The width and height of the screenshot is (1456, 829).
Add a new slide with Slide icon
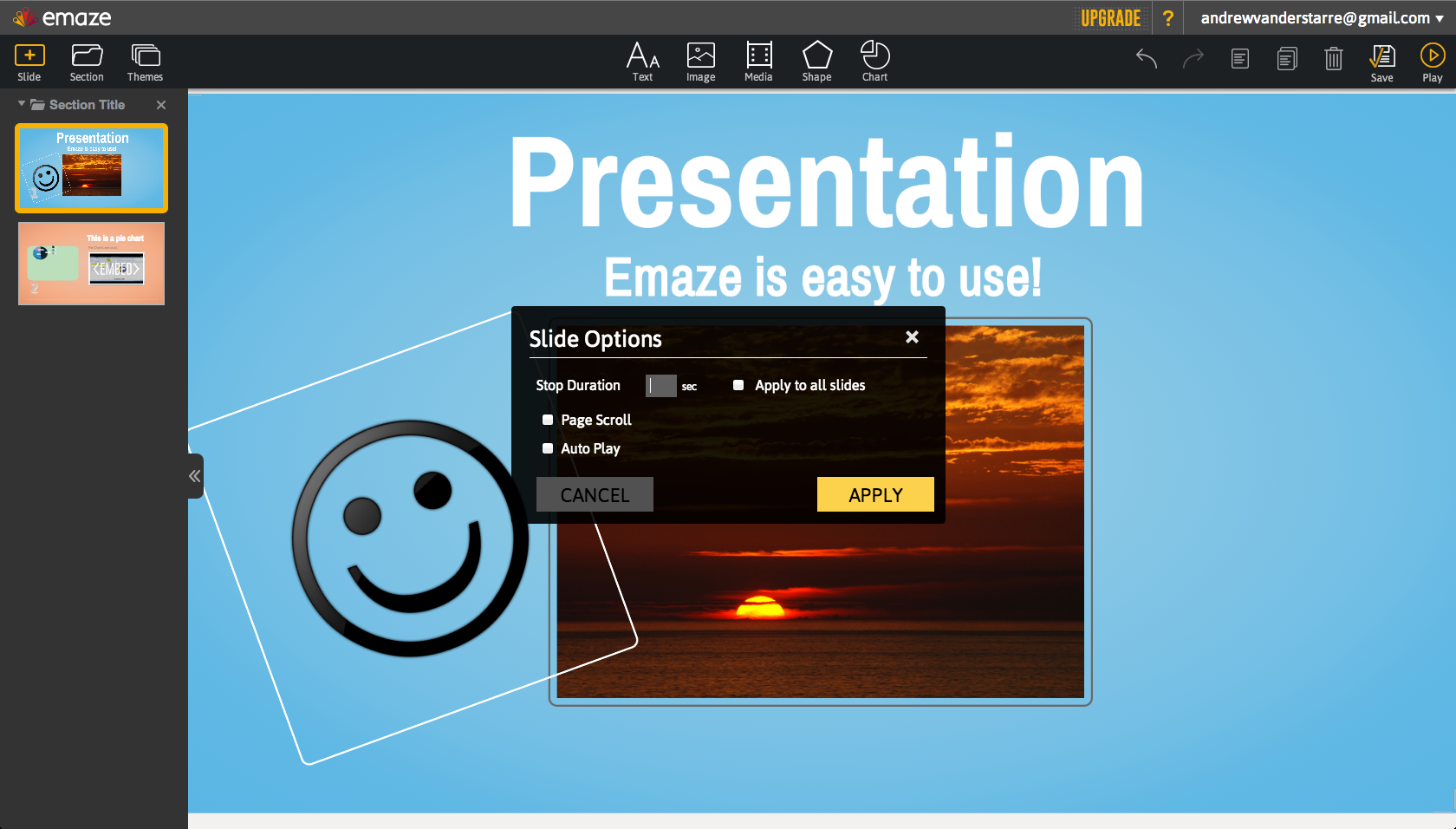tap(29, 62)
